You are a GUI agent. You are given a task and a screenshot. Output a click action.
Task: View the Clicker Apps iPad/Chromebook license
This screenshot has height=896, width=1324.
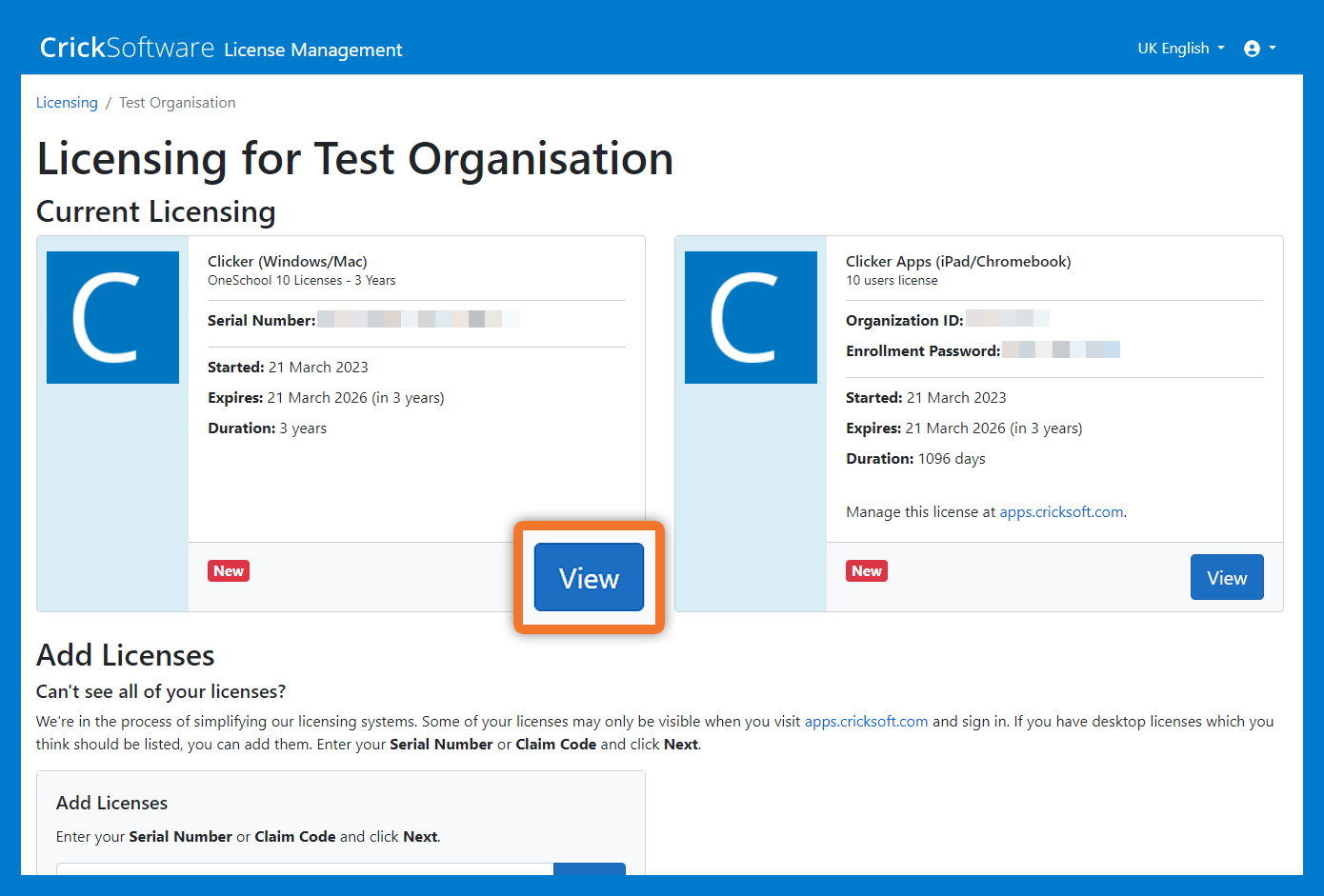click(x=1226, y=578)
